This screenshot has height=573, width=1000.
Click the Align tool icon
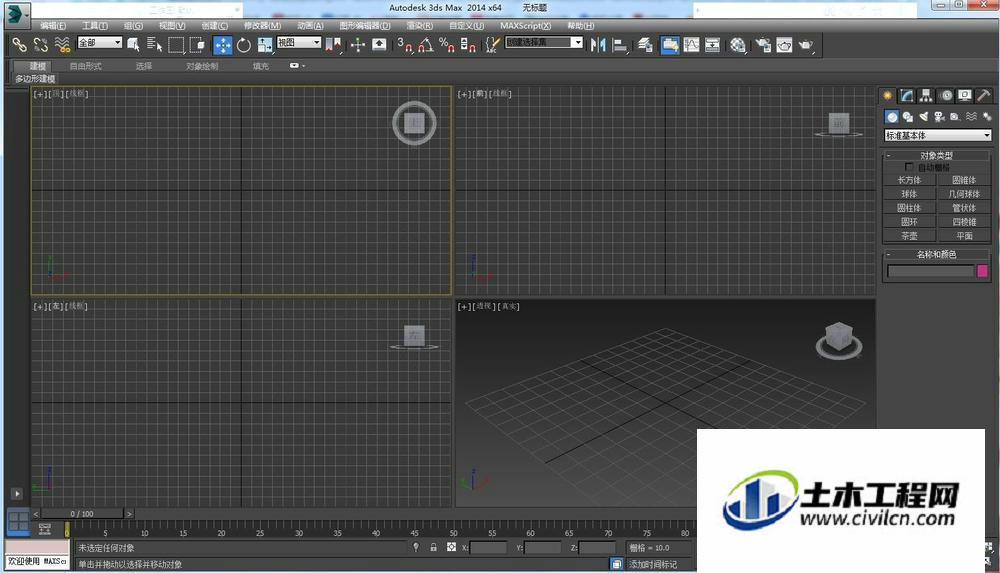point(619,45)
